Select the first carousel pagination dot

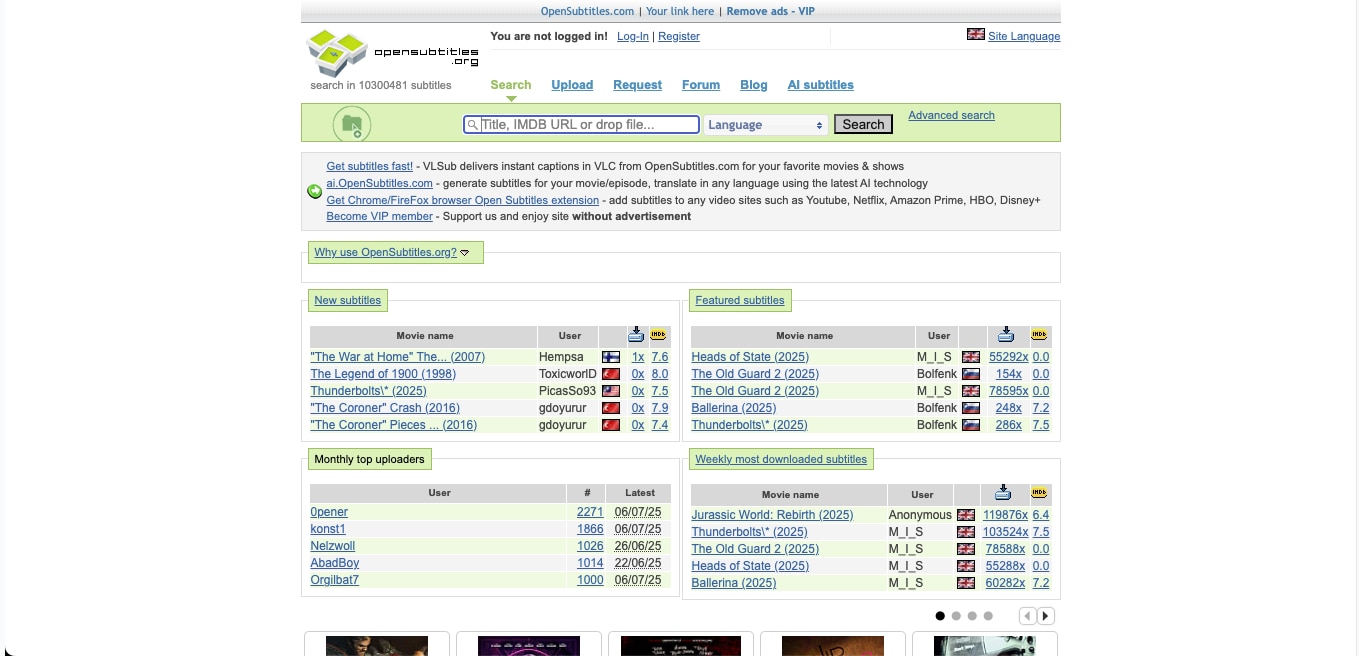940,616
